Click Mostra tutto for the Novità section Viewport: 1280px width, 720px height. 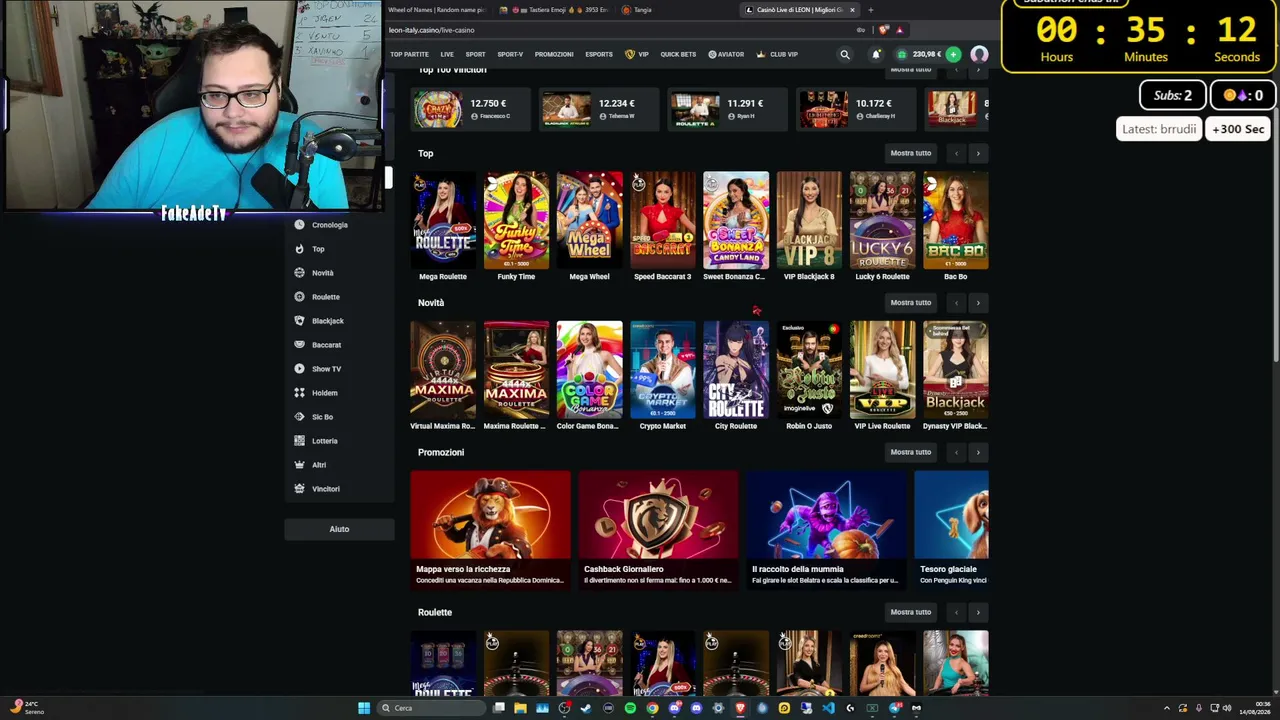[911, 302]
